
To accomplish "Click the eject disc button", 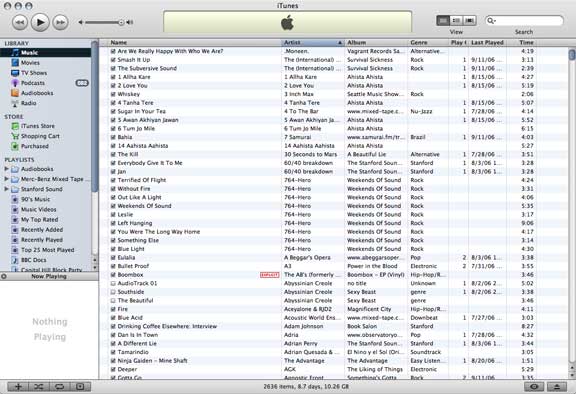I will pyautogui.click(x=557, y=387).
